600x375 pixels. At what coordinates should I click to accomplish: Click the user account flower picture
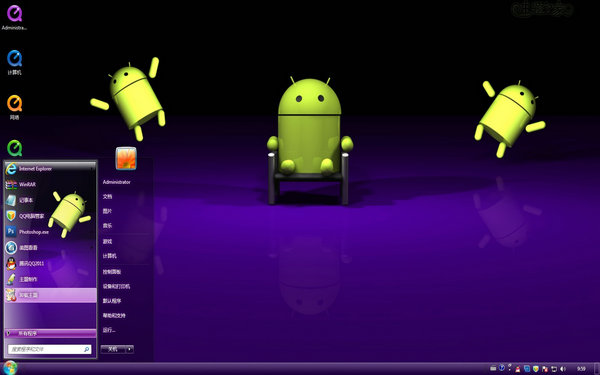click(x=126, y=158)
